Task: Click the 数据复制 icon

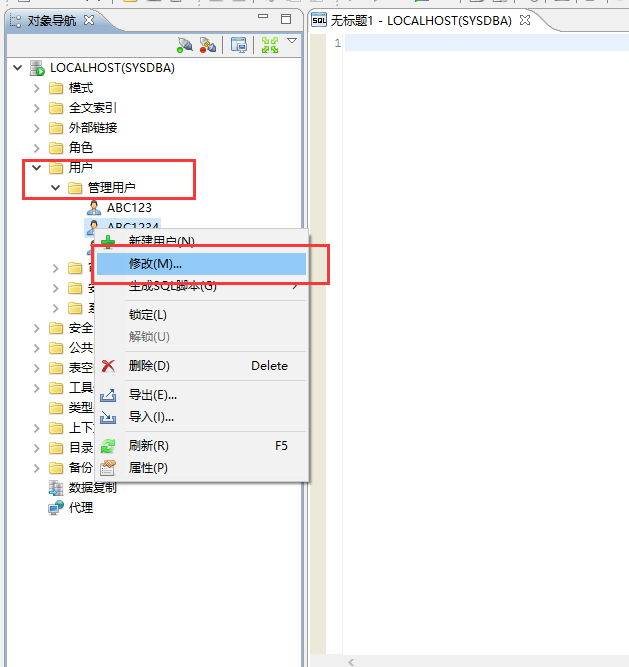Action: point(56,488)
